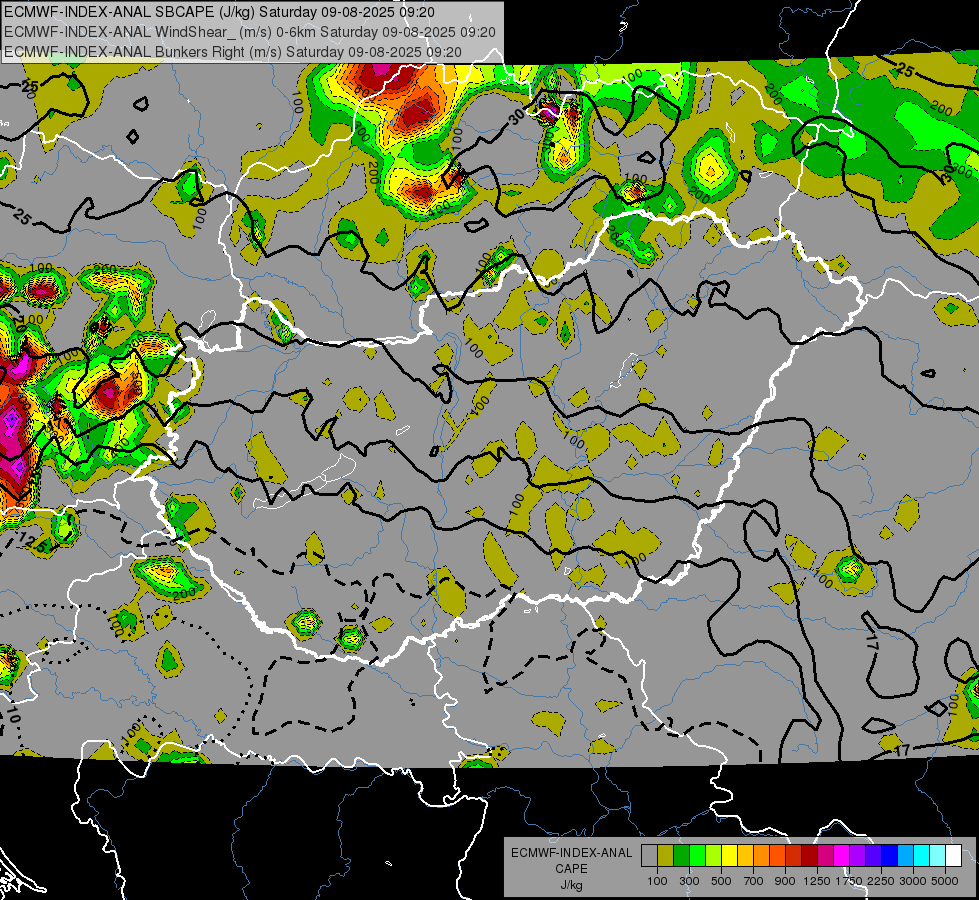Select the bright green legend swatch
This screenshot has height=900, width=979.
point(697,856)
